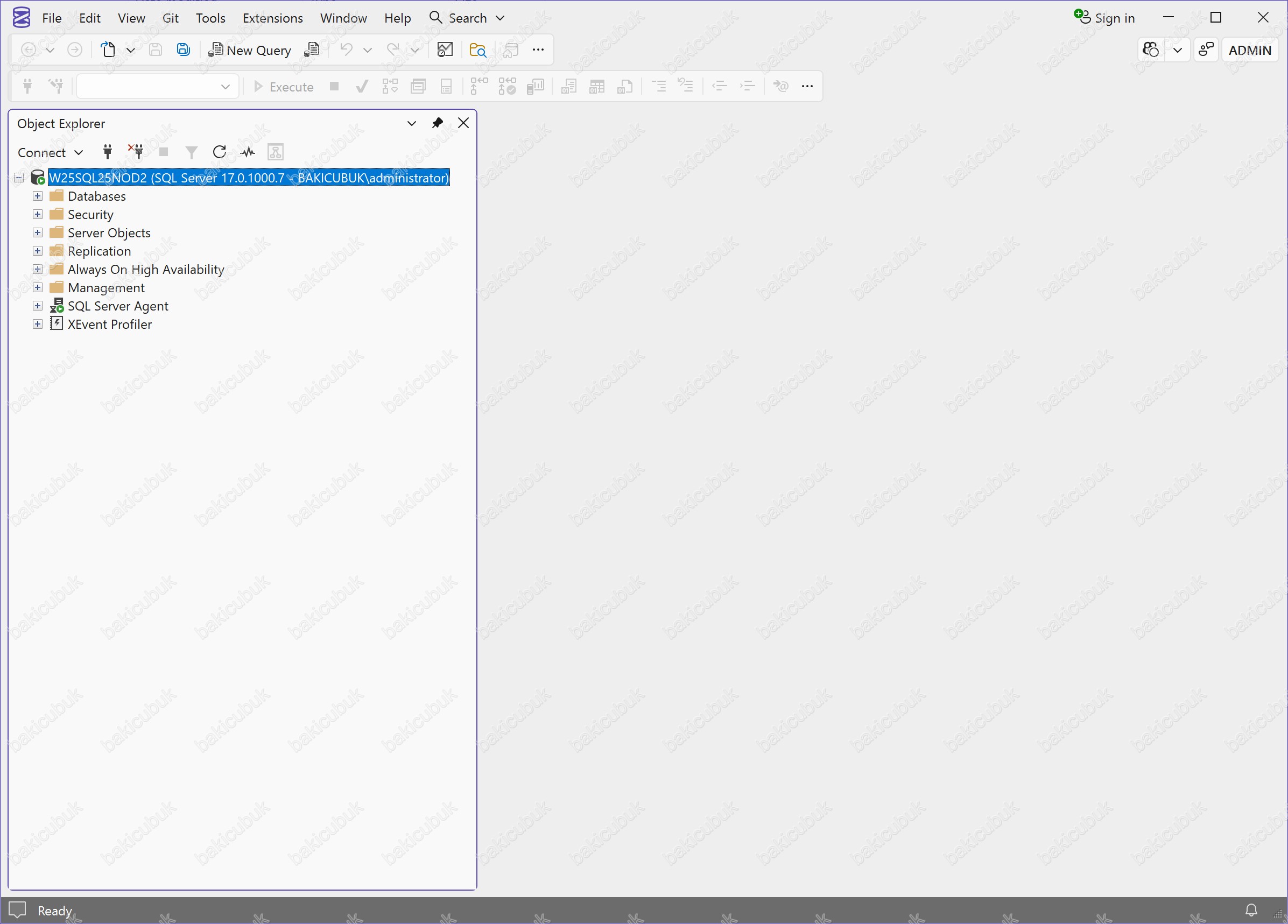Image resolution: width=1288 pixels, height=924 pixels.
Task: Select the SQL Server Agent tree item
Action: click(118, 306)
